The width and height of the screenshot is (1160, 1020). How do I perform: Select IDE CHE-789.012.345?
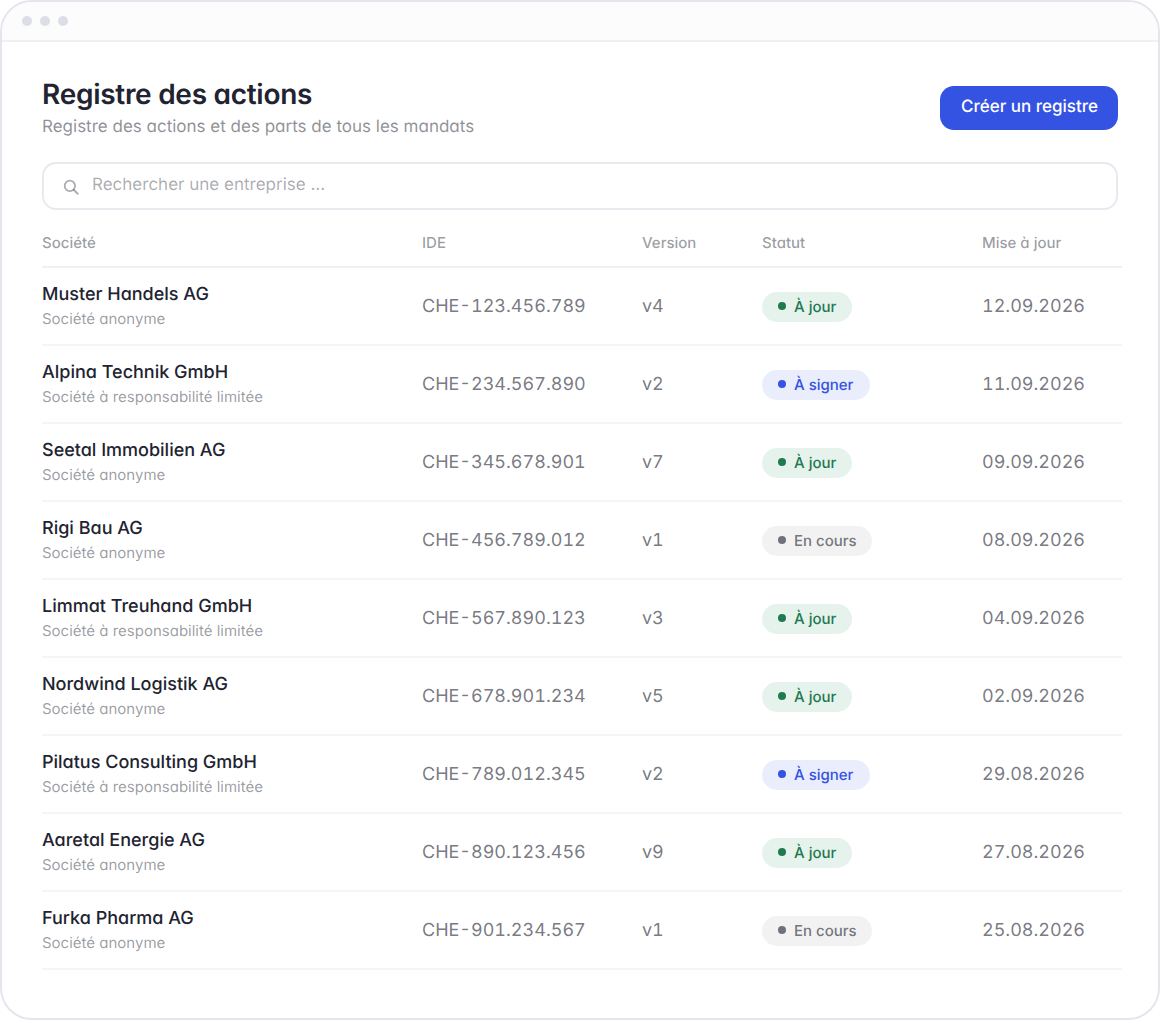point(503,774)
